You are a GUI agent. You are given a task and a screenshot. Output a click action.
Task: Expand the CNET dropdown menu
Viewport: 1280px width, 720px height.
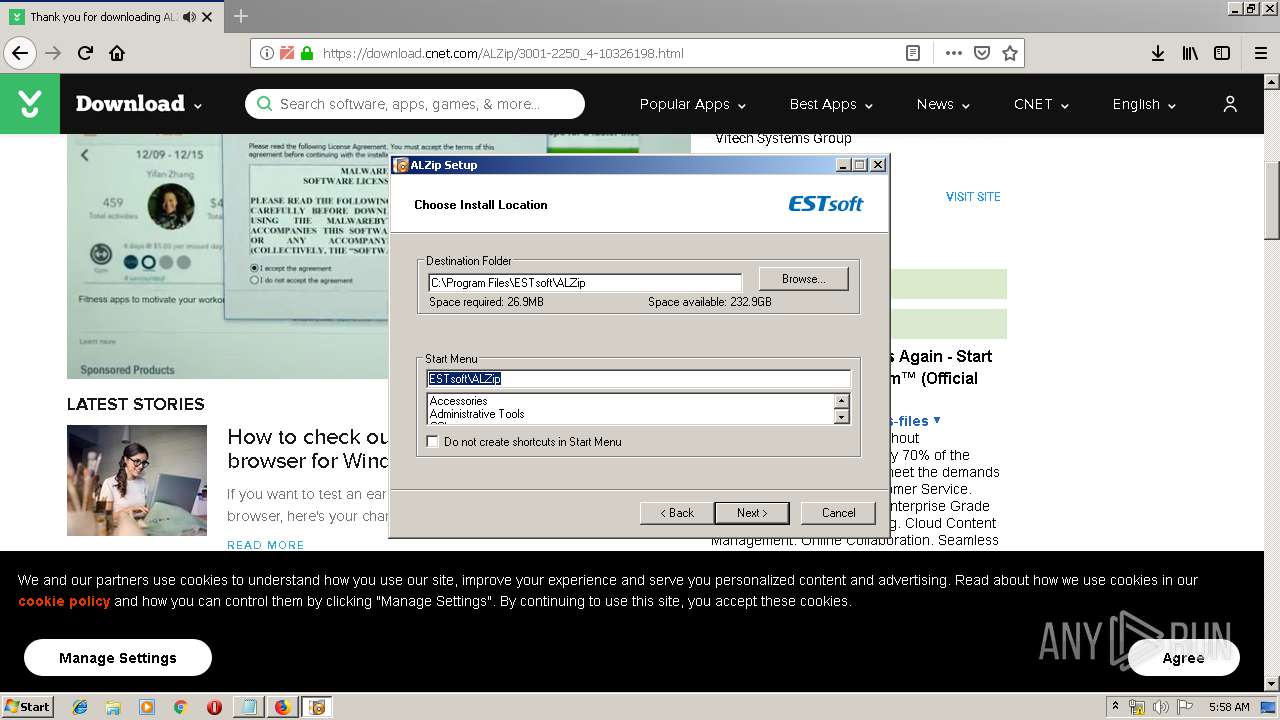[x=1041, y=104]
